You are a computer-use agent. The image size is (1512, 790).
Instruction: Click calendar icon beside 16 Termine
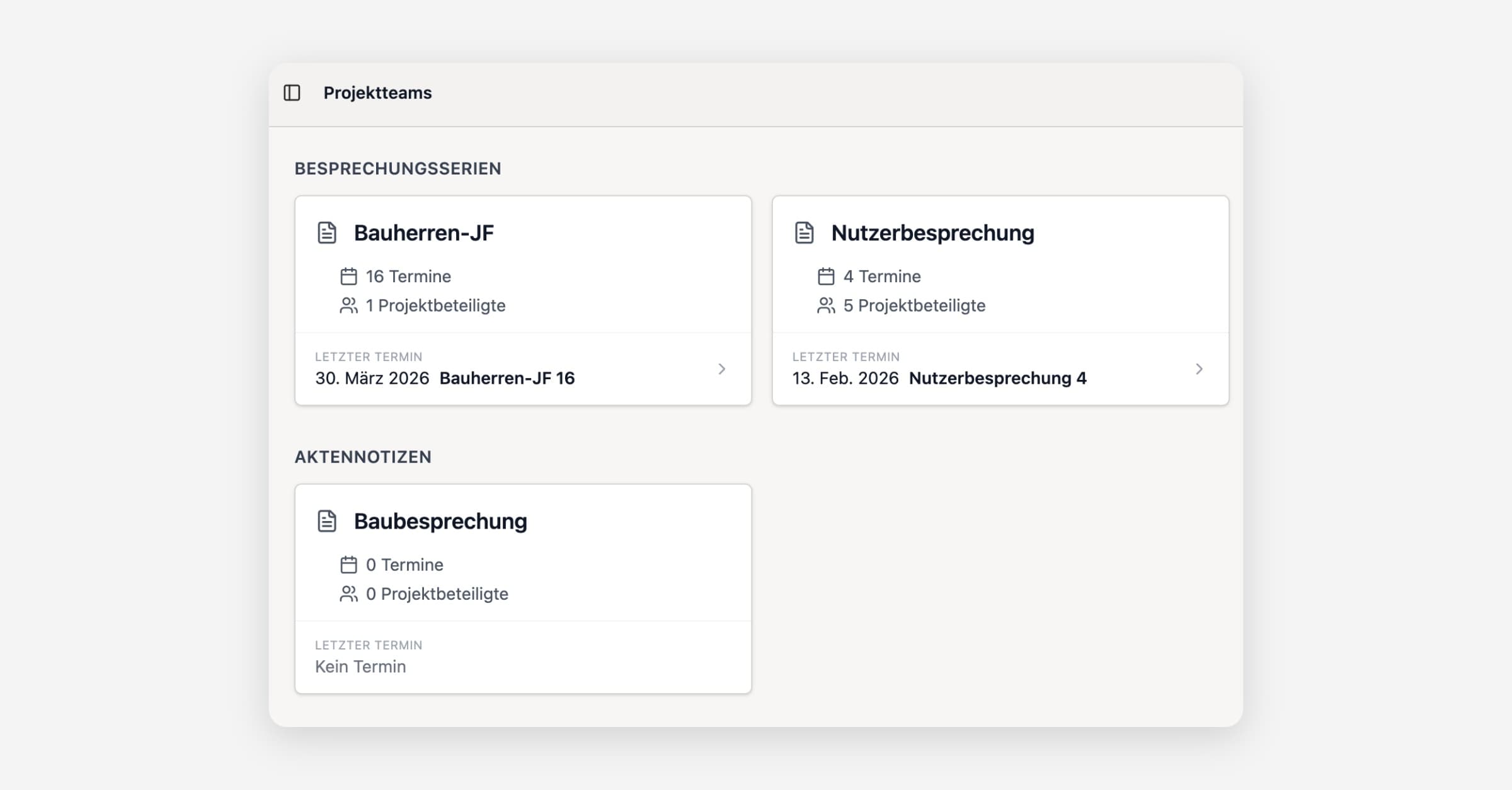point(348,277)
